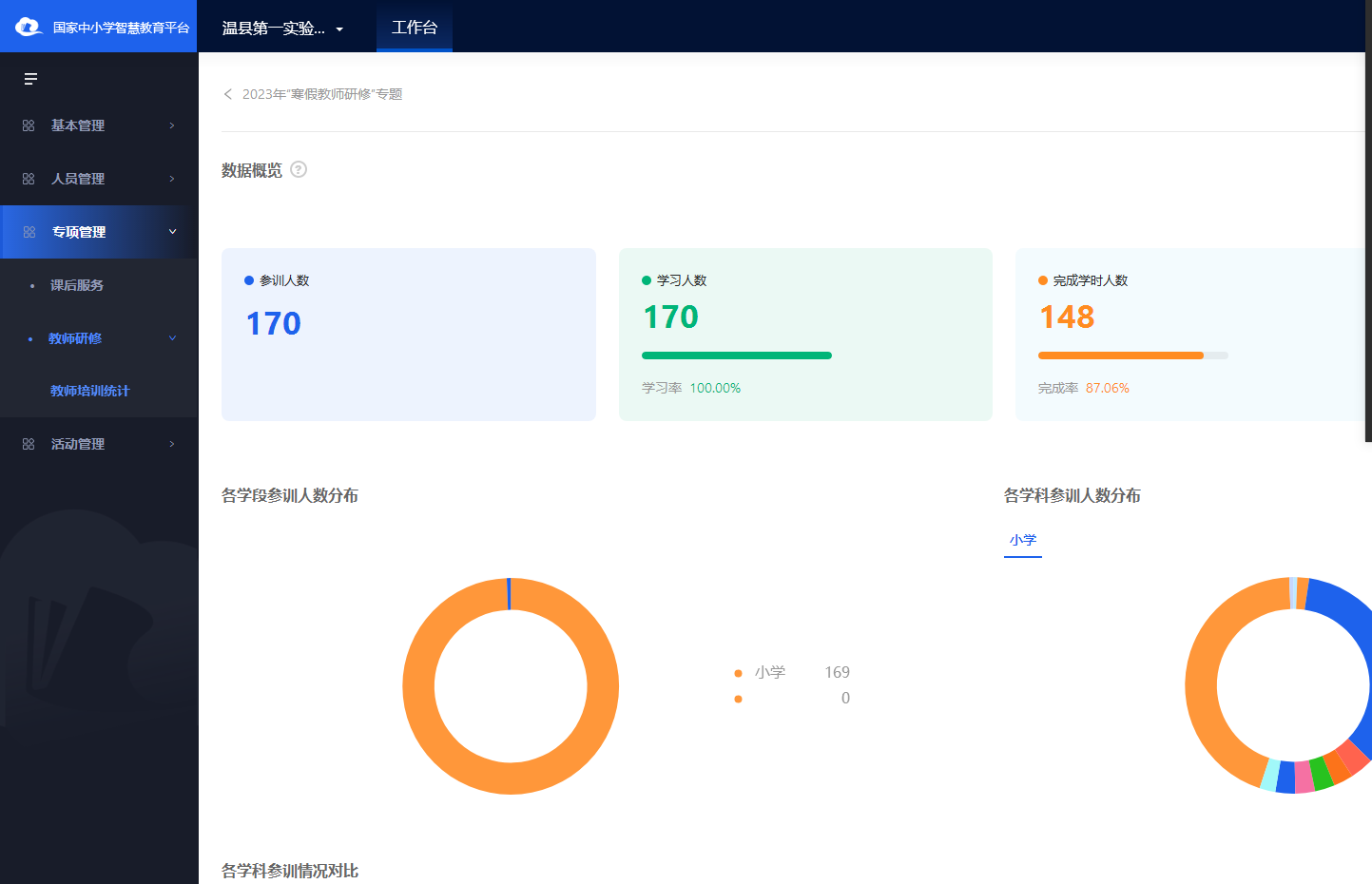The height and width of the screenshot is (884, 1372).
Task: Click the back arrow before 2023年 title
Action: pos(228,94)
